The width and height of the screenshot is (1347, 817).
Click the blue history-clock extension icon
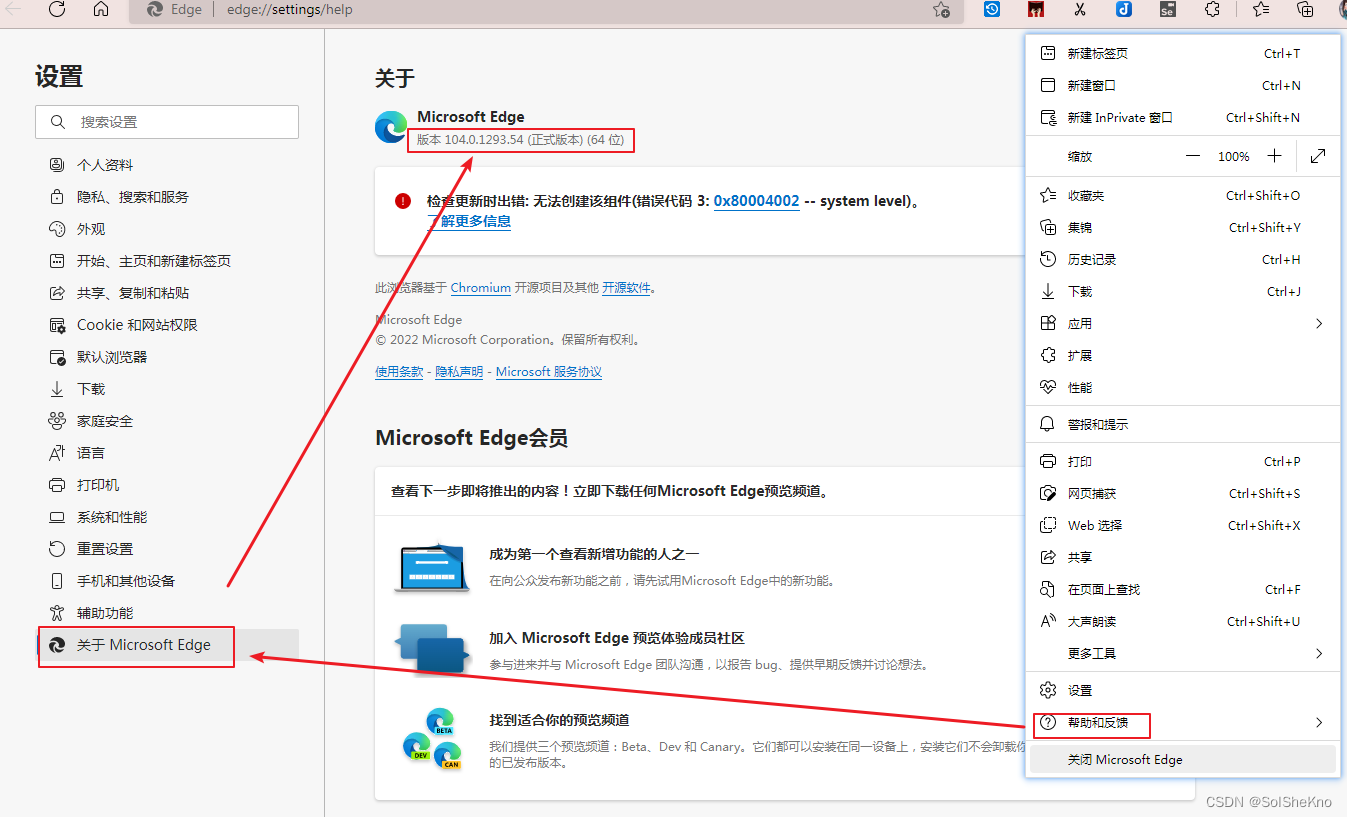tap(992, 9)
